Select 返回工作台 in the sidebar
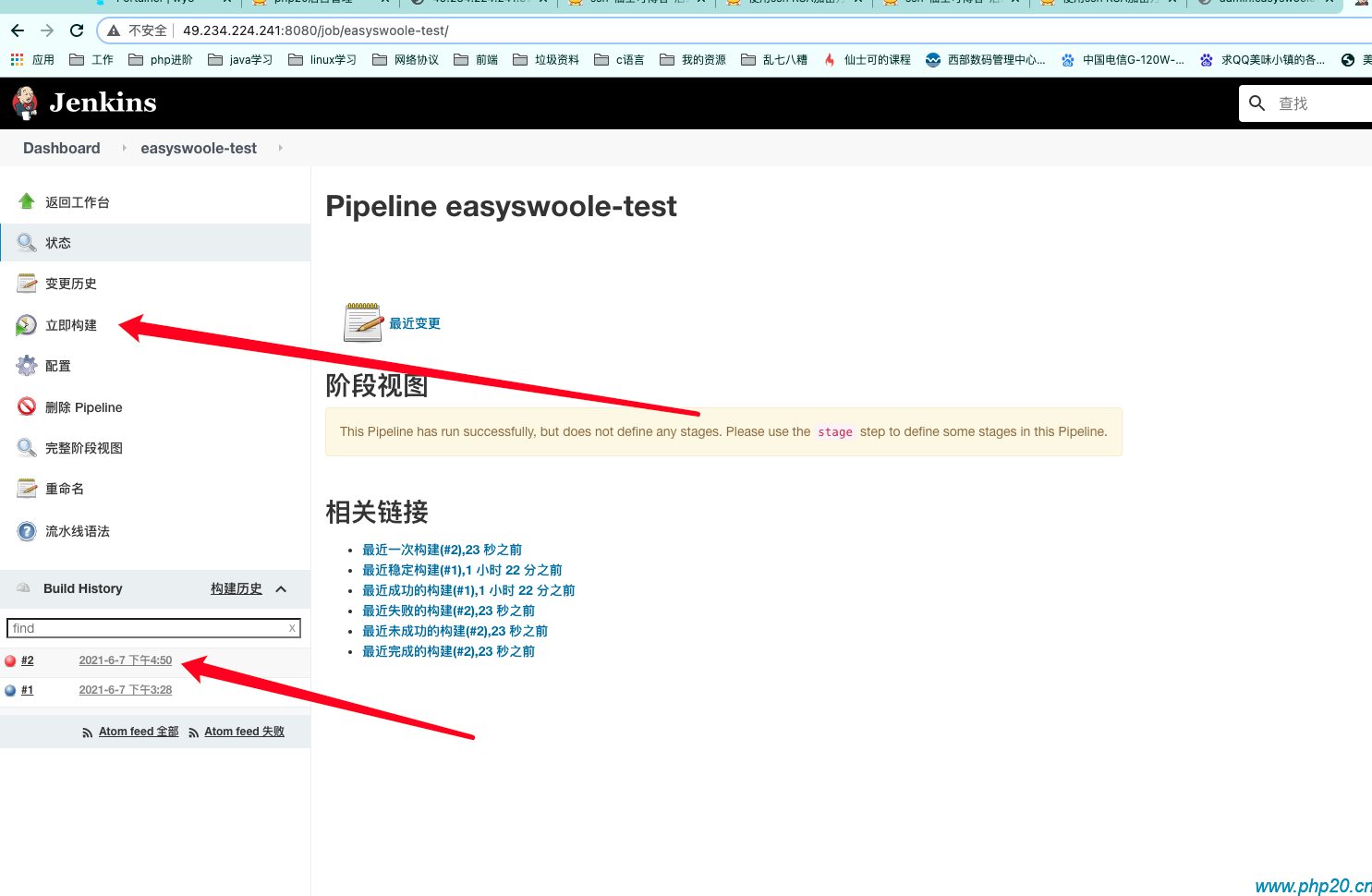Image resolution: width=1372 pixels, height=896 pixels. 78,202
